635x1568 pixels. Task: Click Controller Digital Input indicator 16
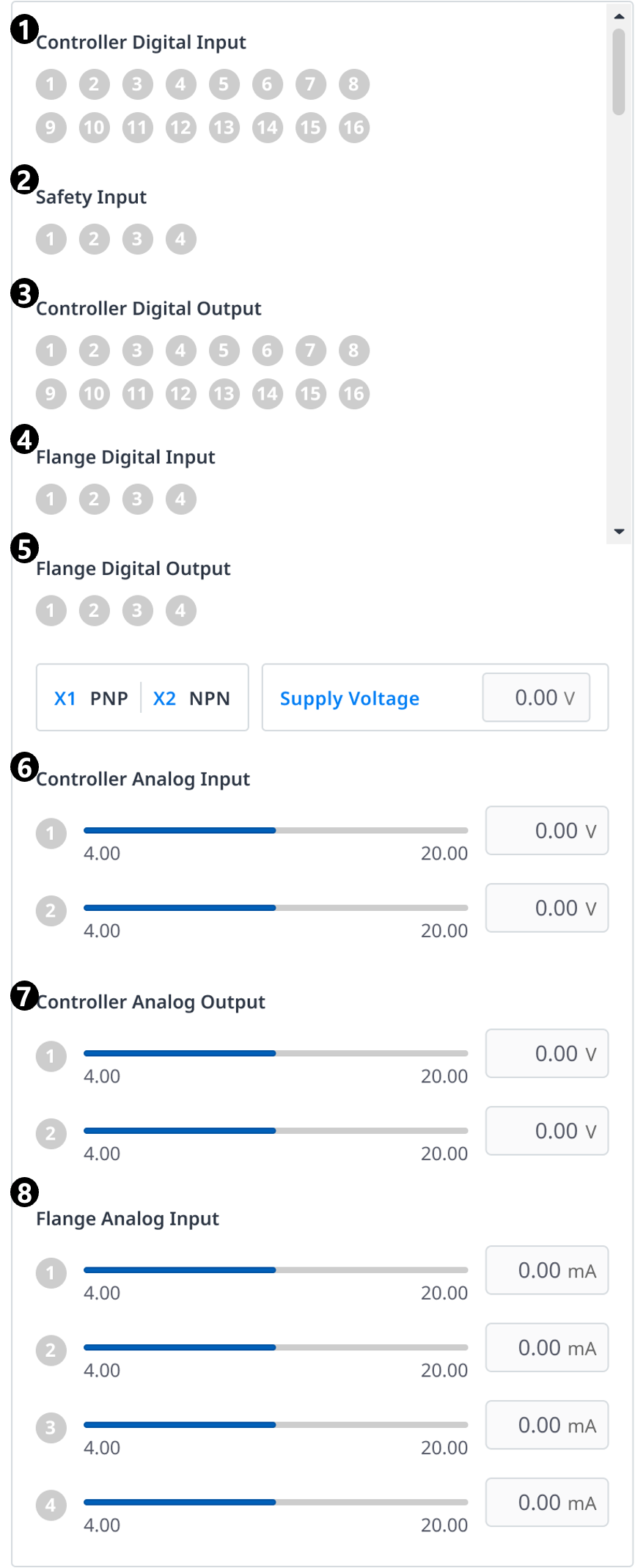[x=353, y=128]
